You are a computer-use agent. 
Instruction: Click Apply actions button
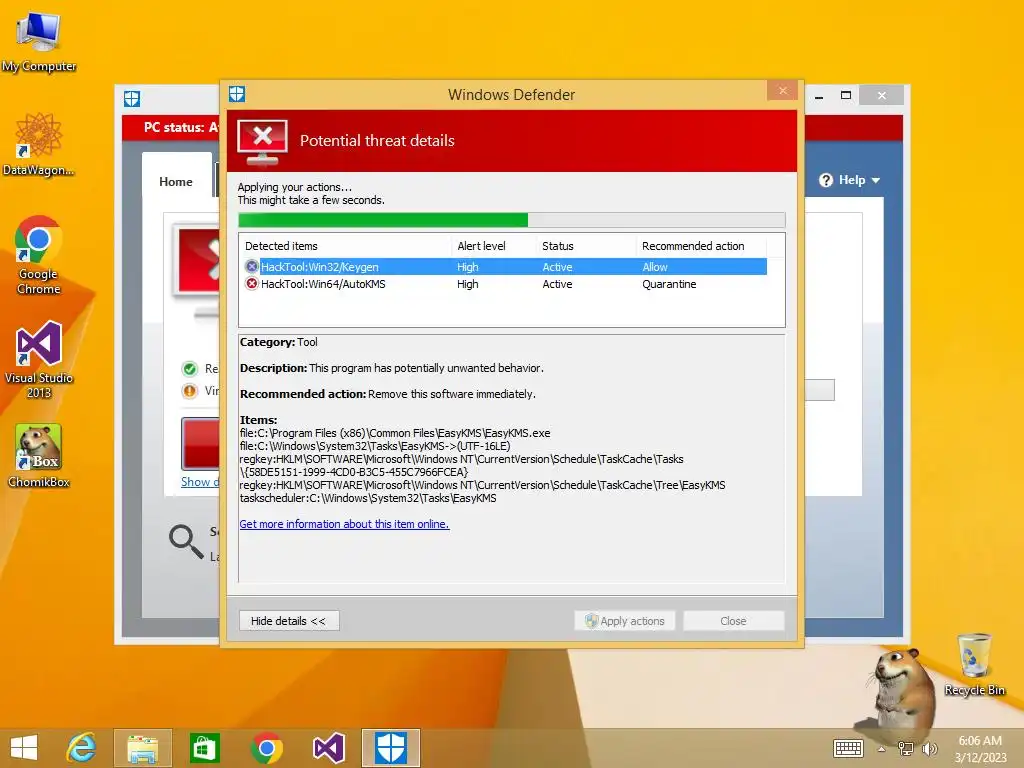[x=625, y=620]
